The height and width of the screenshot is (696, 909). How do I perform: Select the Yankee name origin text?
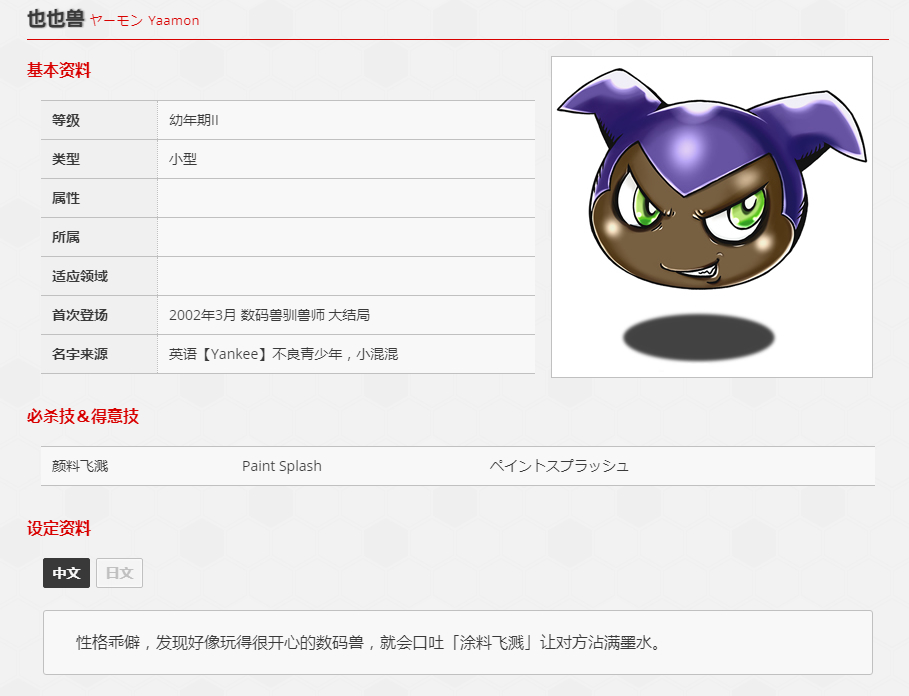coord(283,354)
